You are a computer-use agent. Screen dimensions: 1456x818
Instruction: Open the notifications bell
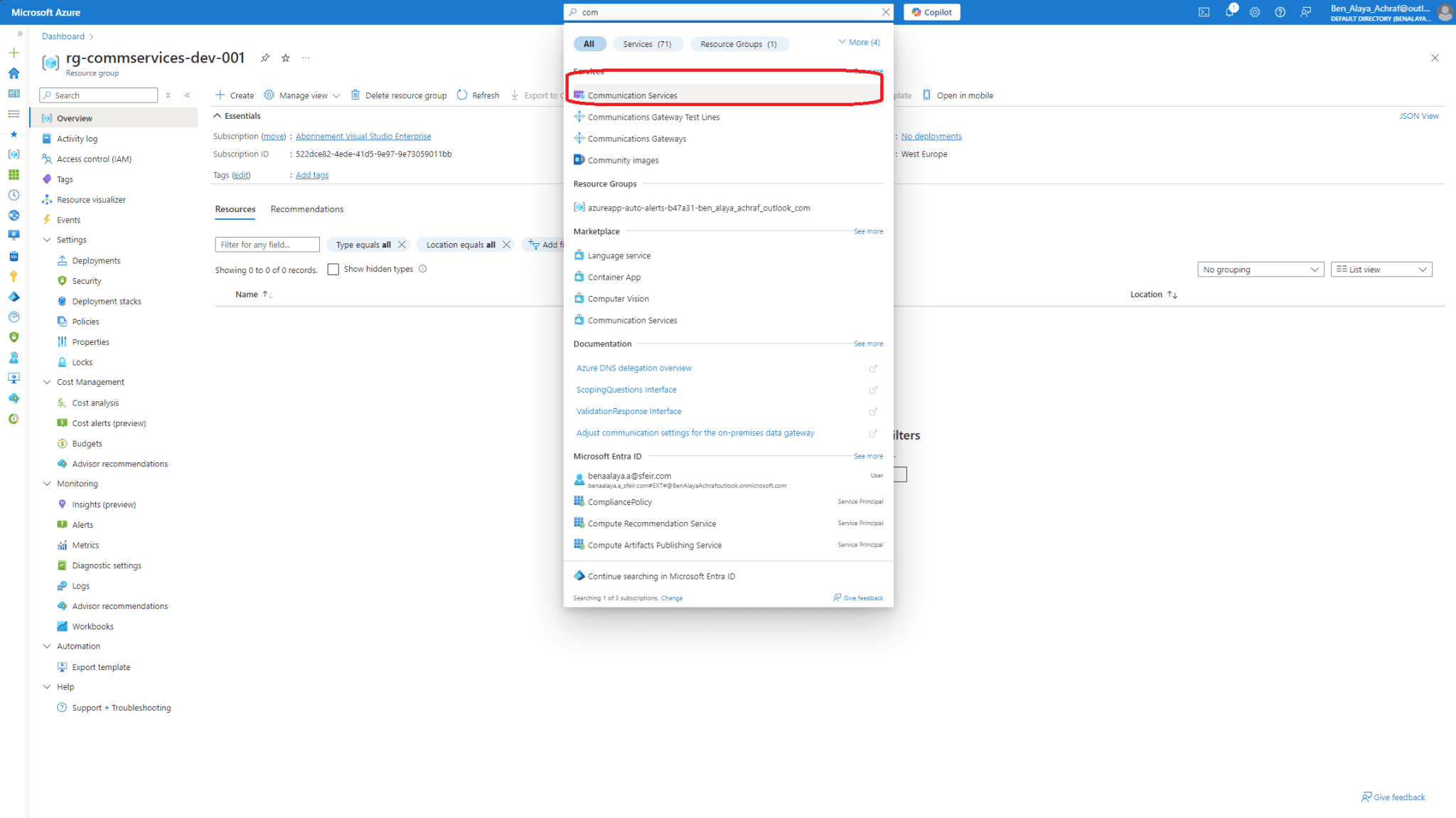pyautogui.click(x=1229, y=12)
